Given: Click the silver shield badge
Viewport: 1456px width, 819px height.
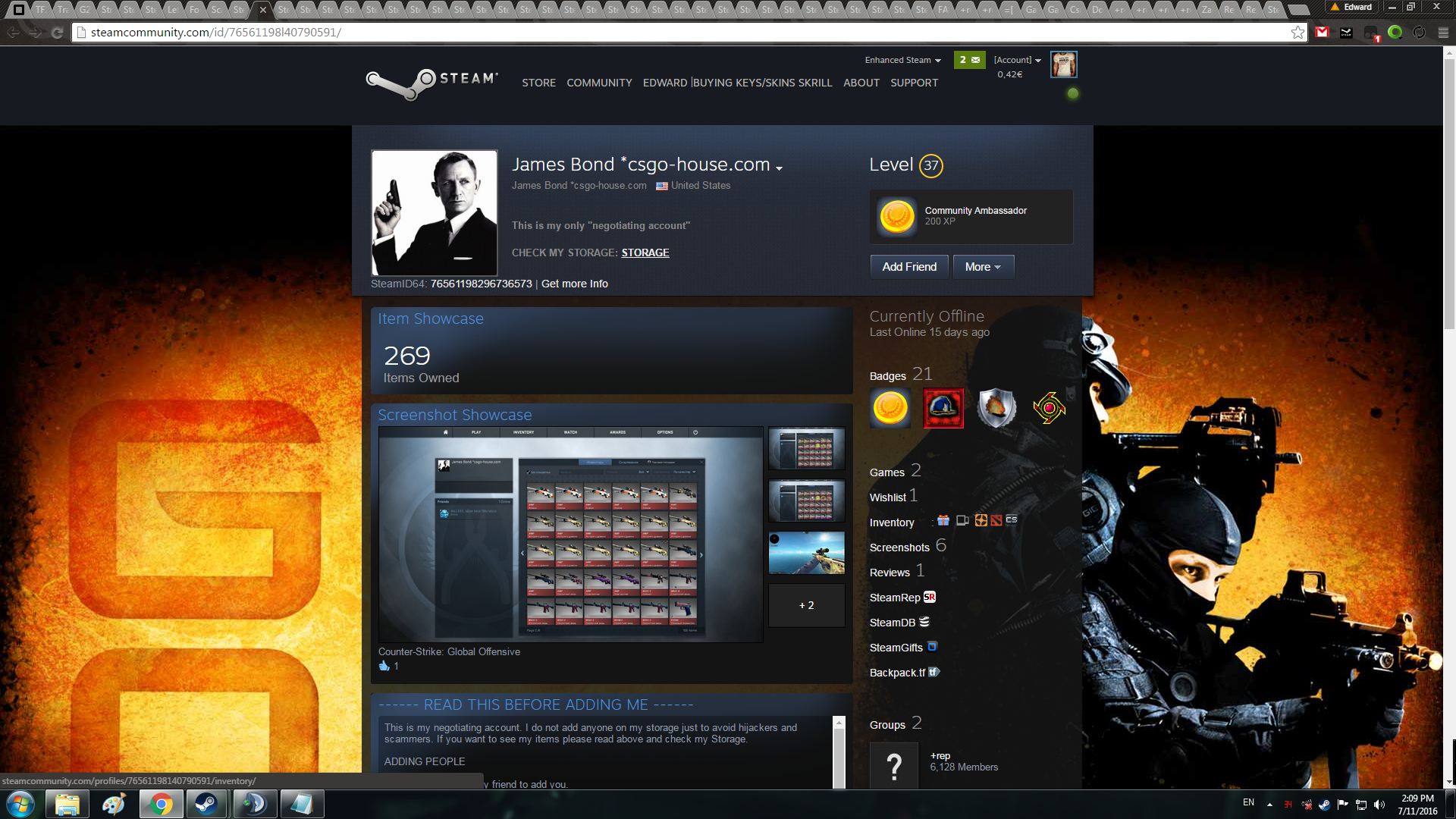Looking at the screenshot, I should (996, 408).
